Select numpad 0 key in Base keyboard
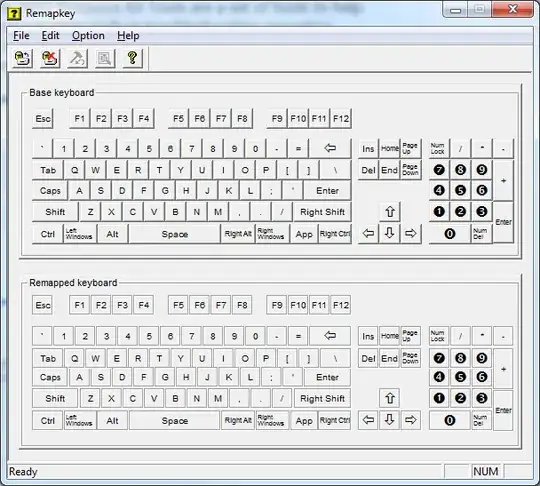The height and width of the screenshot is (486, 540). (450, 234)
